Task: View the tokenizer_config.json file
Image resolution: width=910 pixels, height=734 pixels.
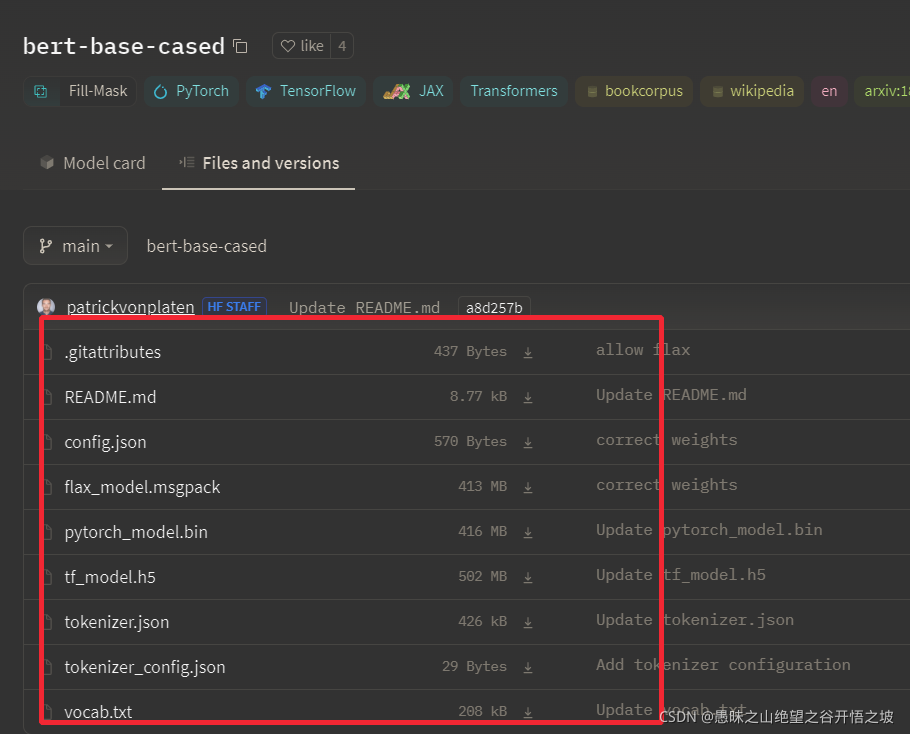Action: pyautogui.click(x=145, y=667)
